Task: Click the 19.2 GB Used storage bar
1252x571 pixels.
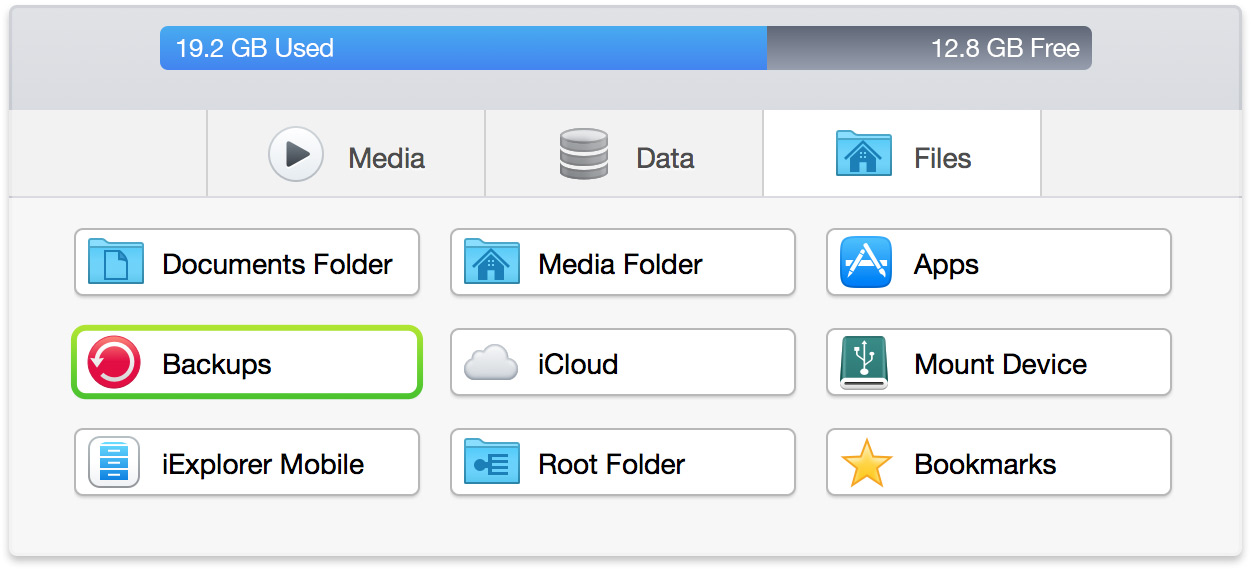Action: coord(462,48)
